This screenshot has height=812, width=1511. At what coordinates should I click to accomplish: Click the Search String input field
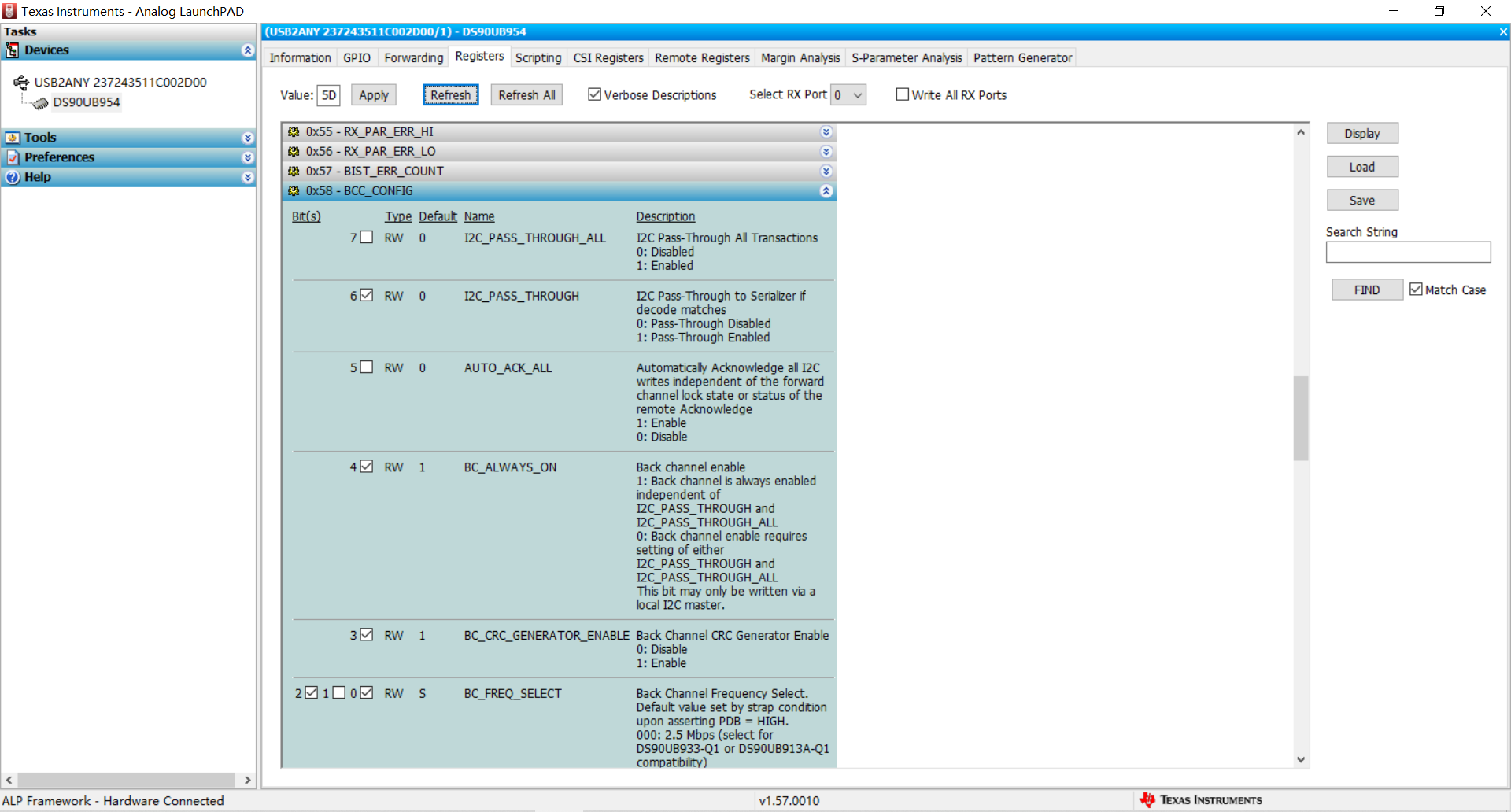coord(1408,253)
